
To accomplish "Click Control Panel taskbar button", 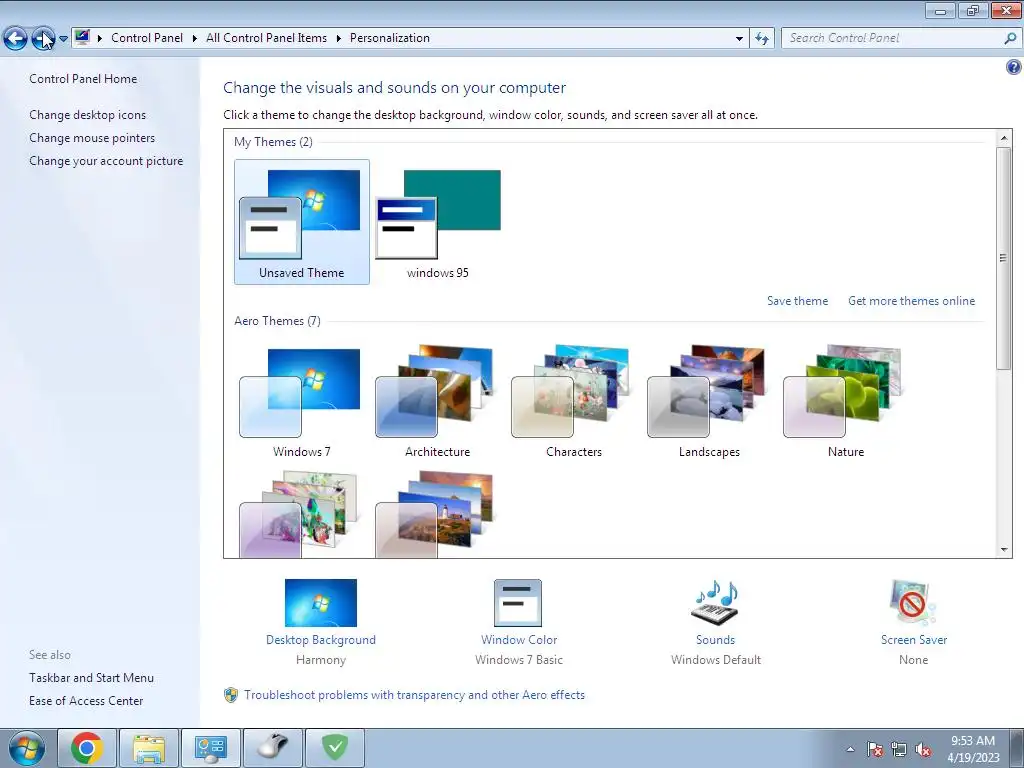I will (210, 748).
